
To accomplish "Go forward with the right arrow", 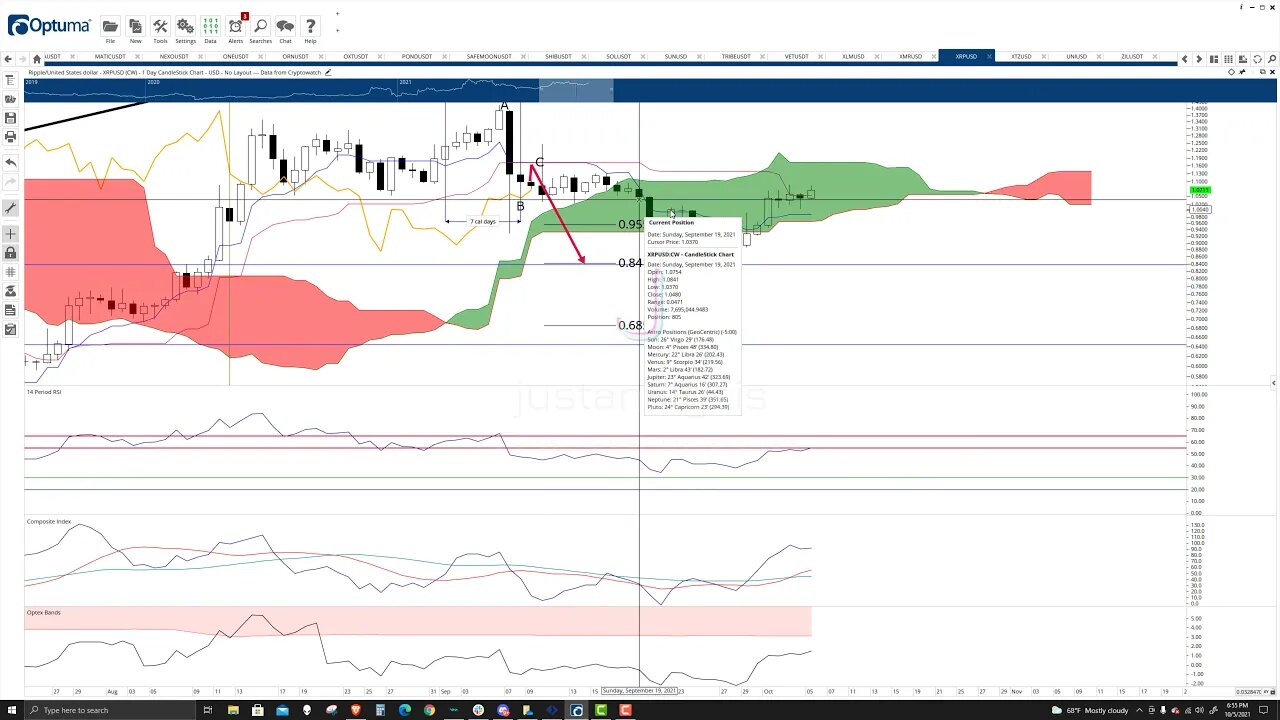I will click(x=23, y=59).
